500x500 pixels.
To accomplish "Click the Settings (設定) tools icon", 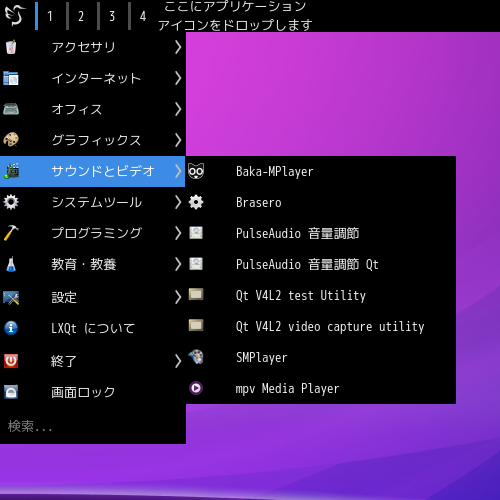I will pos(11,297).
